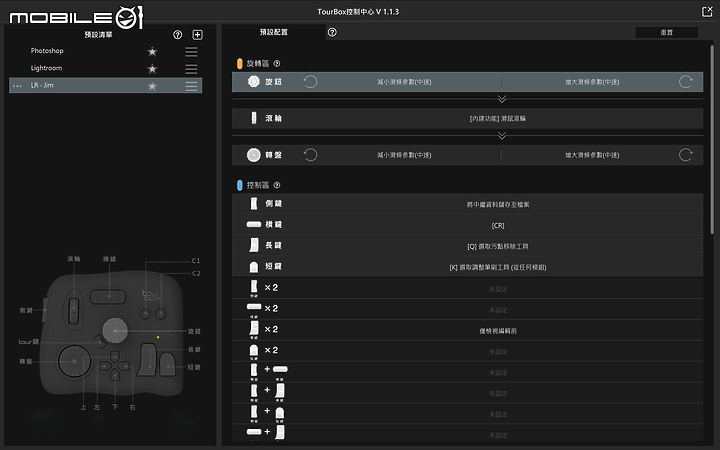The image size is (720, 450).
Task: Select the dial wheel in the device diagram
Action: click(74, 361)
